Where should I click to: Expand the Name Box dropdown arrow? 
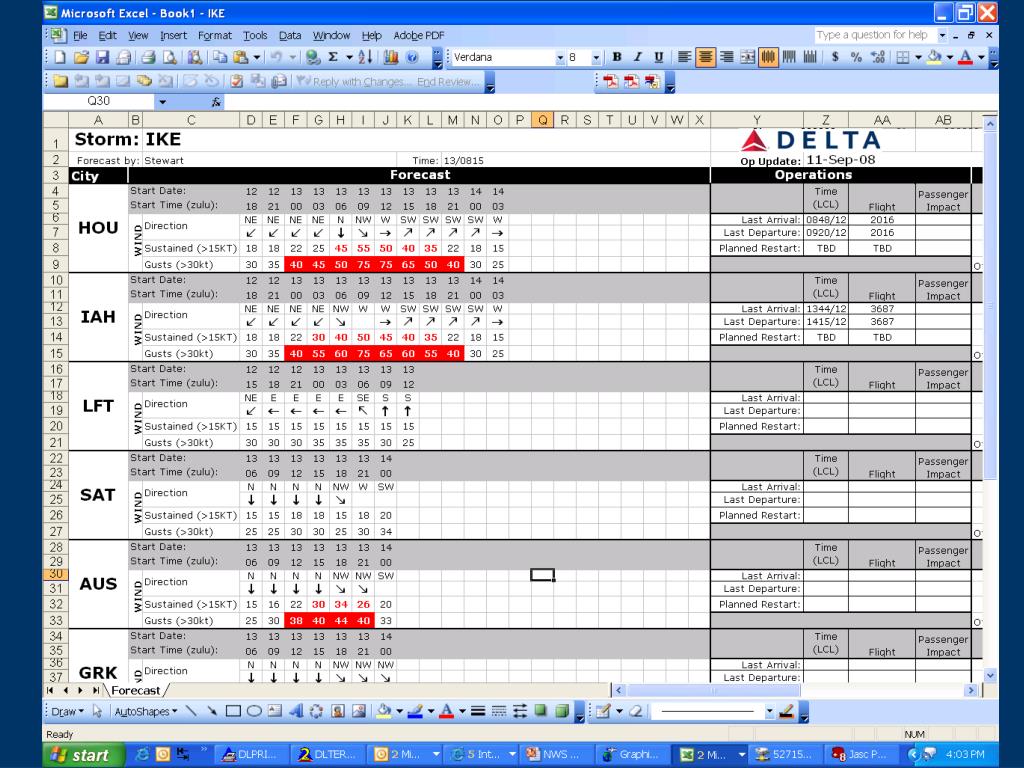(163, 102)
